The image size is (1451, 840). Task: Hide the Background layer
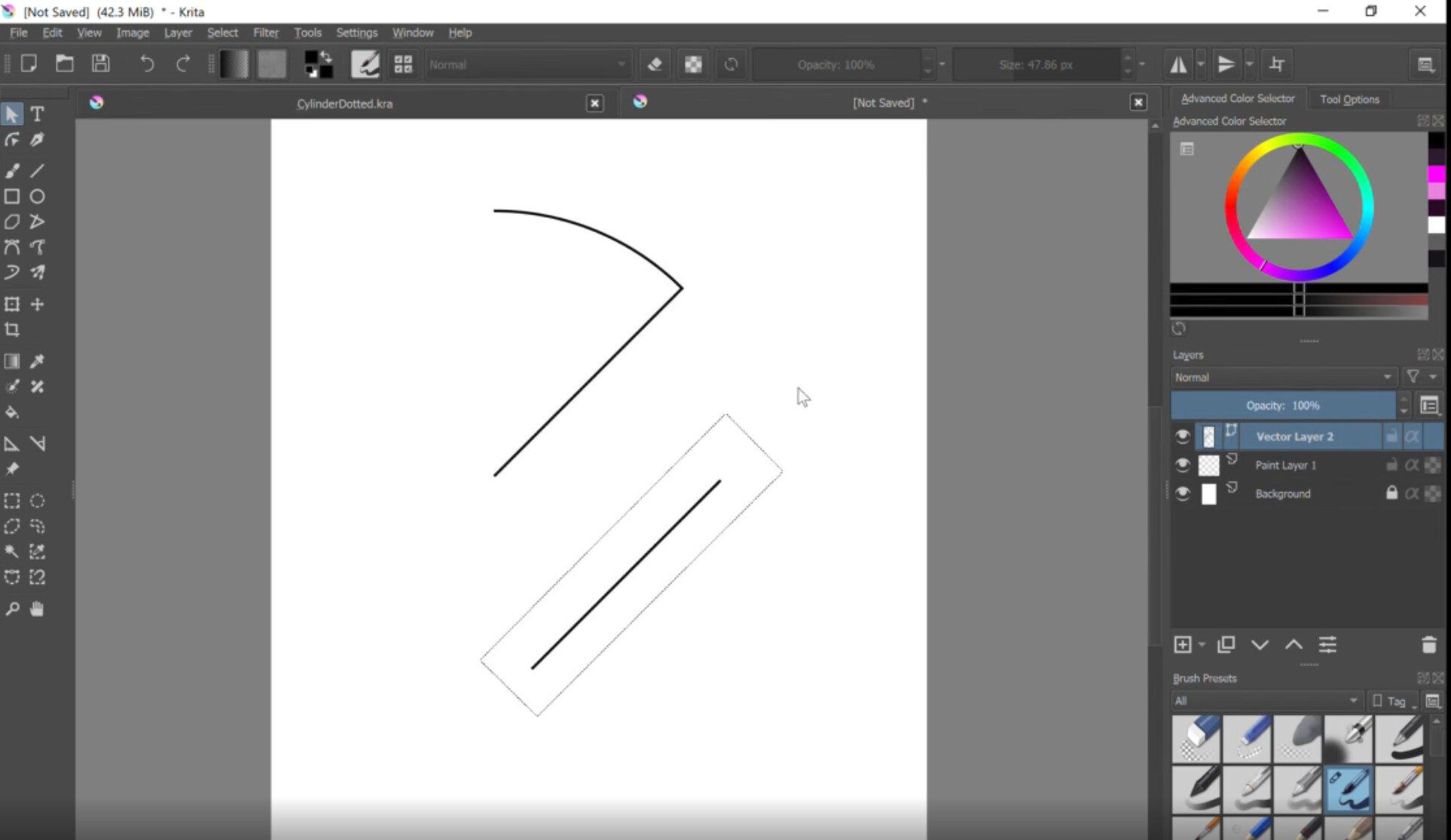point(1183,493)
